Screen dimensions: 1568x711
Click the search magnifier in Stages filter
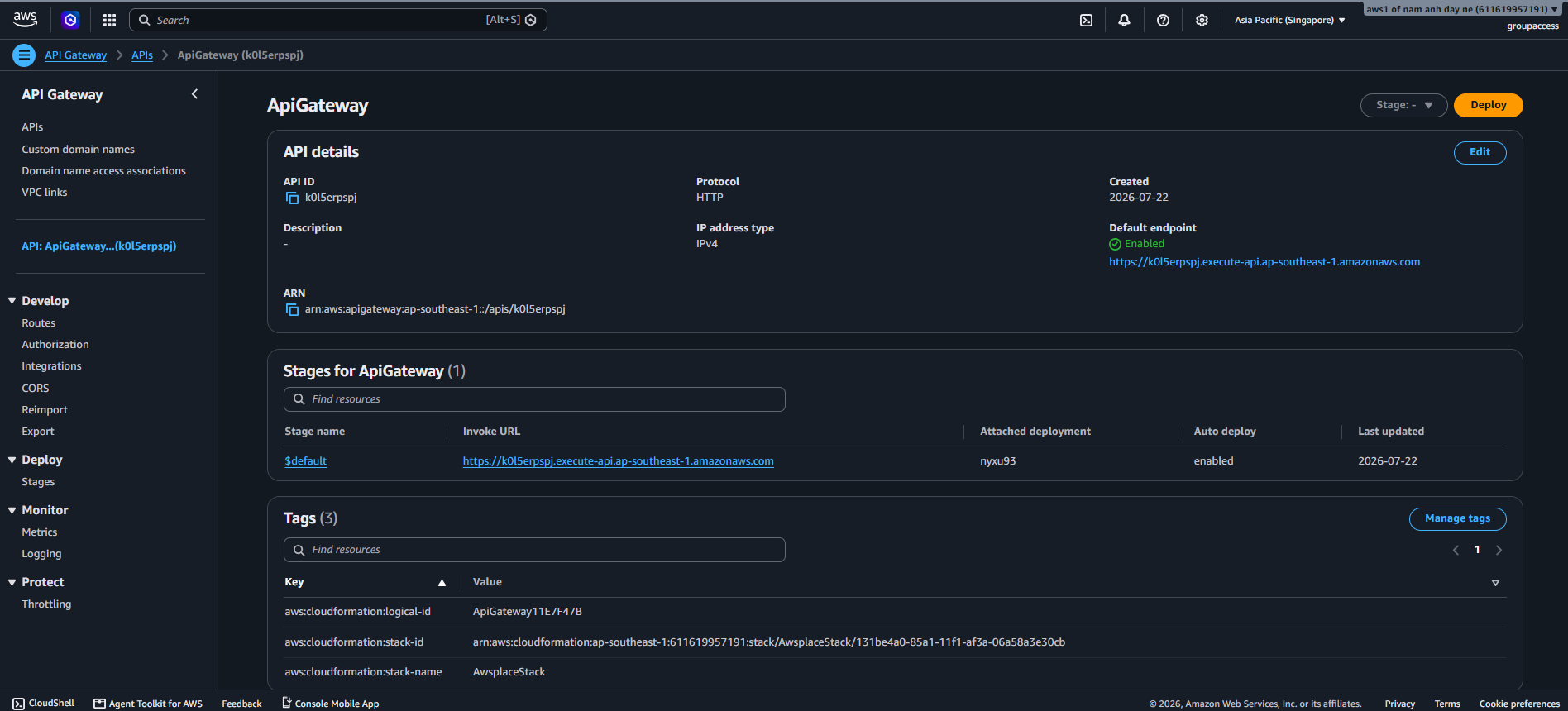point(299,399)
